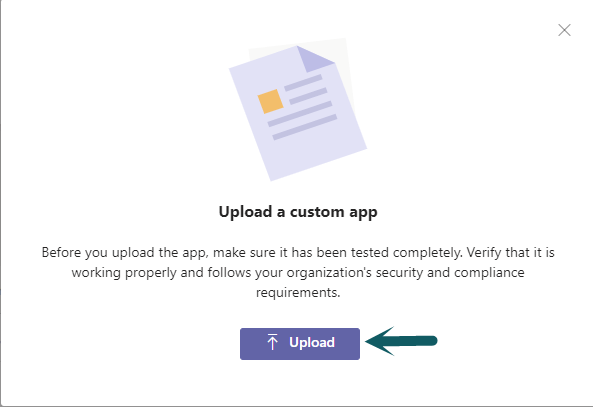Image resolution: width=593 pixels, height=407 pixels.
Task: Click the dark green arrow annotation
Action: [401, 341]
